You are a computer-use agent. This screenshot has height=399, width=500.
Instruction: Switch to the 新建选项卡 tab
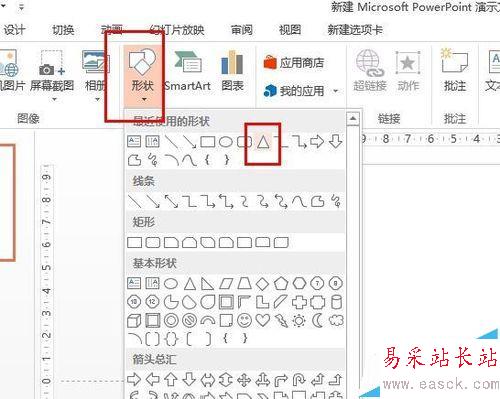355,30
